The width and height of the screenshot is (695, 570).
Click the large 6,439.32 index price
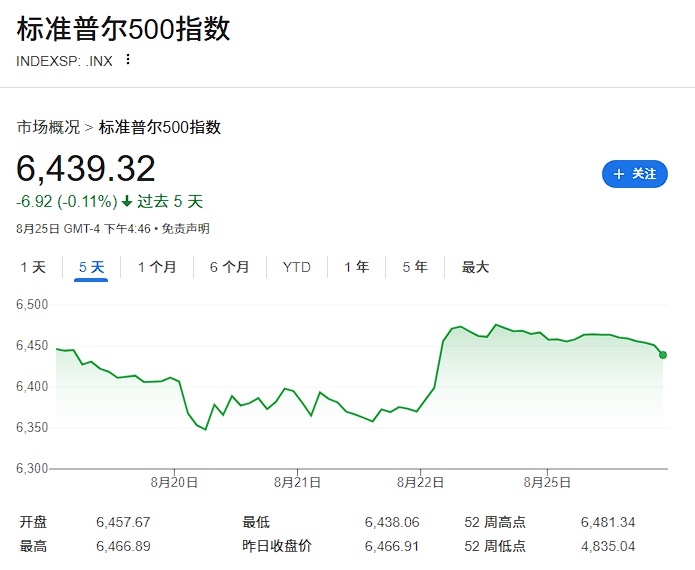(86, 169)
